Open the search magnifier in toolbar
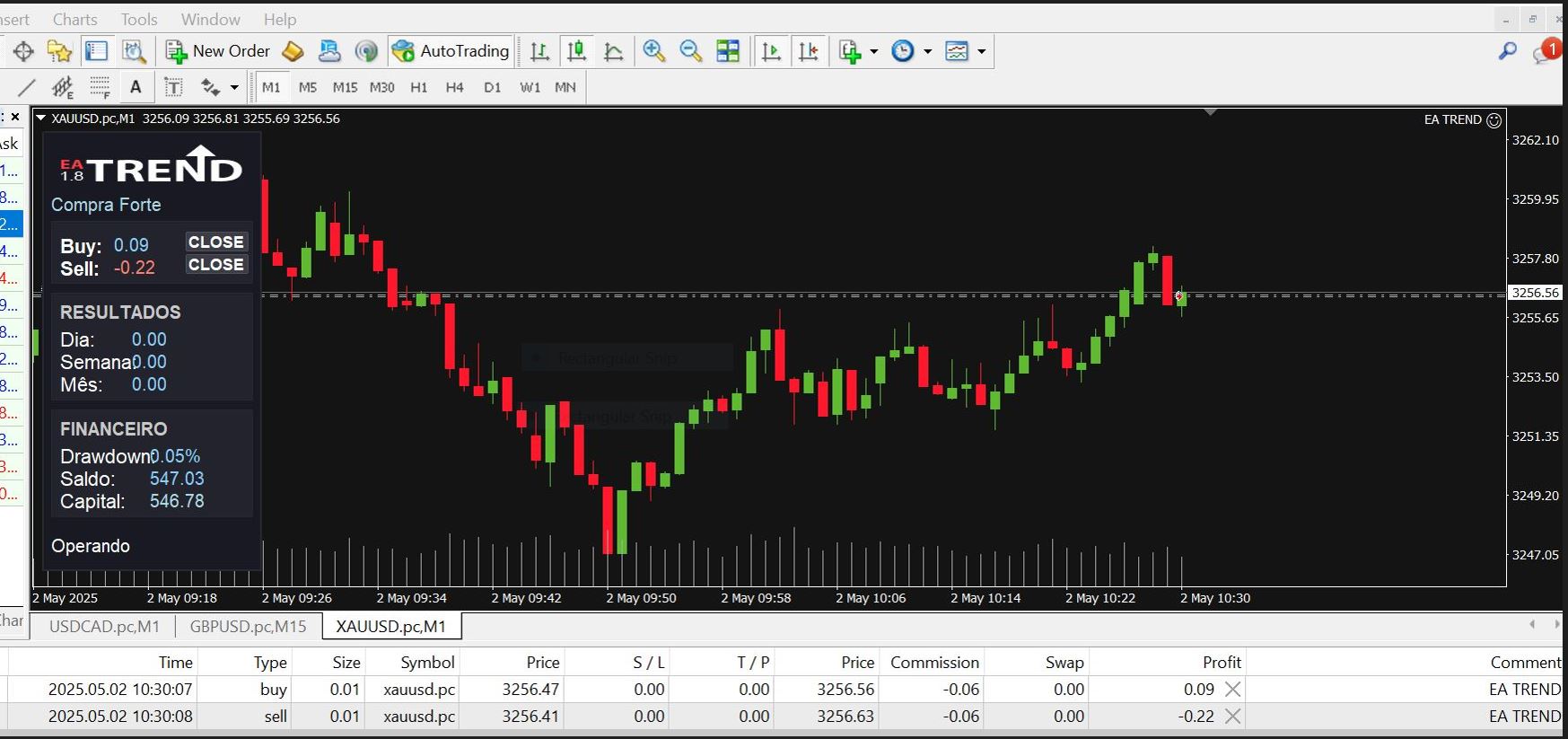Viewport: 1568px width, 739px height. [1507, 51]
